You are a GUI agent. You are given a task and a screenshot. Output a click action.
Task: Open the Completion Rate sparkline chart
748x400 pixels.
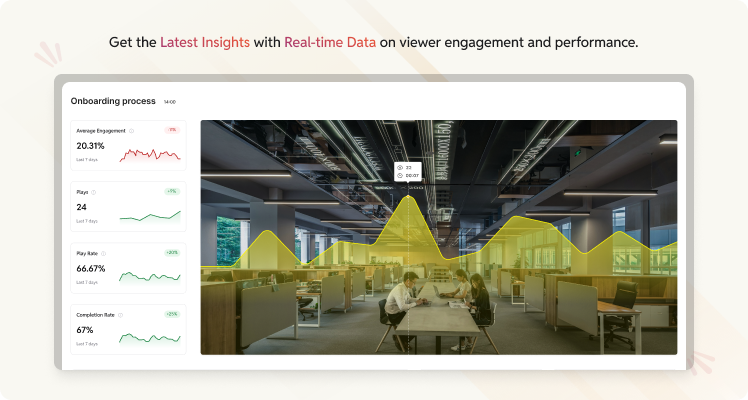click(150, 339)
